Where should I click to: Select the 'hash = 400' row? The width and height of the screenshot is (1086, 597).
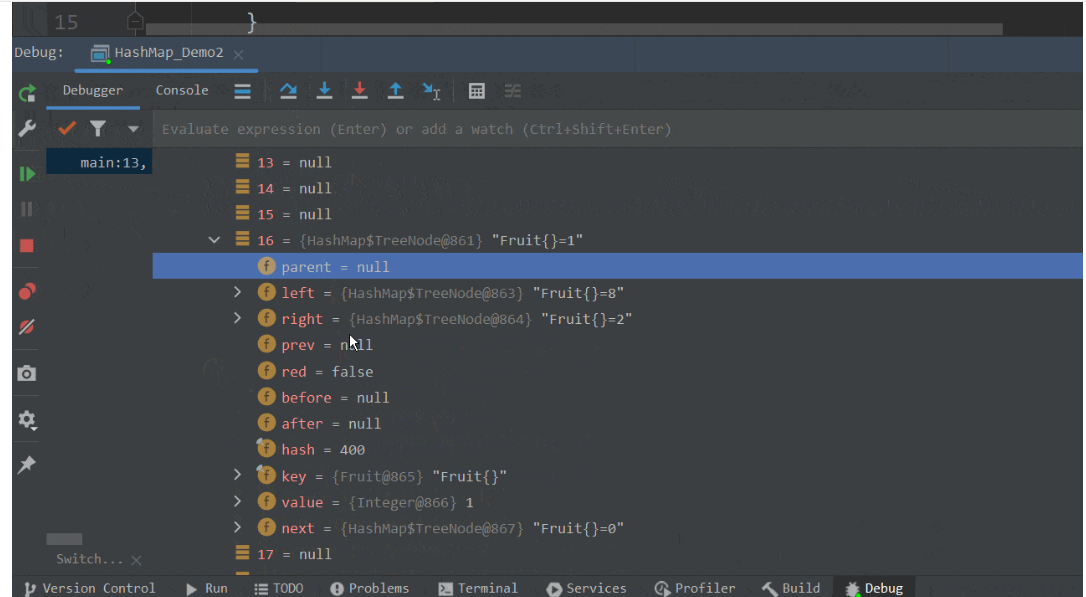617,449
